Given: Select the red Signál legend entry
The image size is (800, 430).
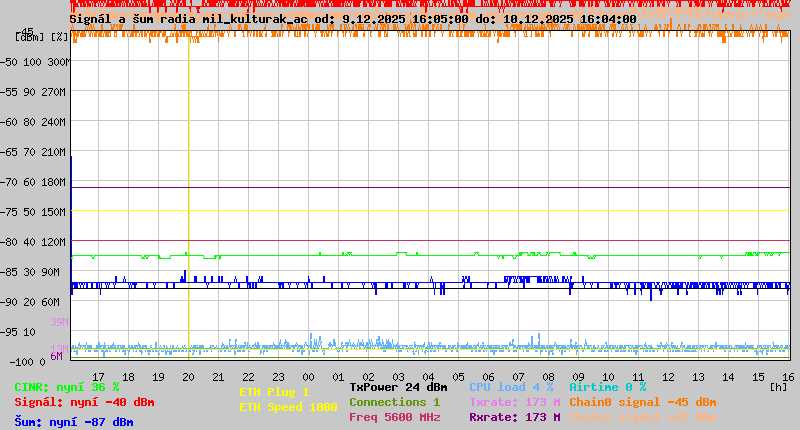Looking at the screenshot, I should [84, 402].
